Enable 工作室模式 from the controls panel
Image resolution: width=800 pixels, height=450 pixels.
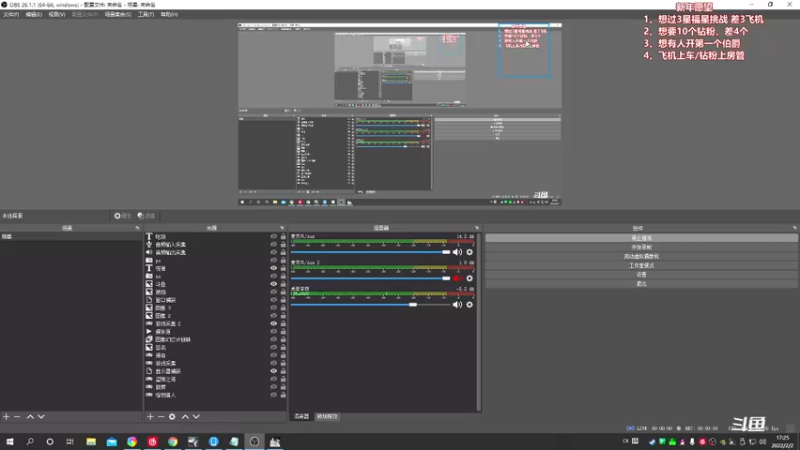[x=641, y=266]
